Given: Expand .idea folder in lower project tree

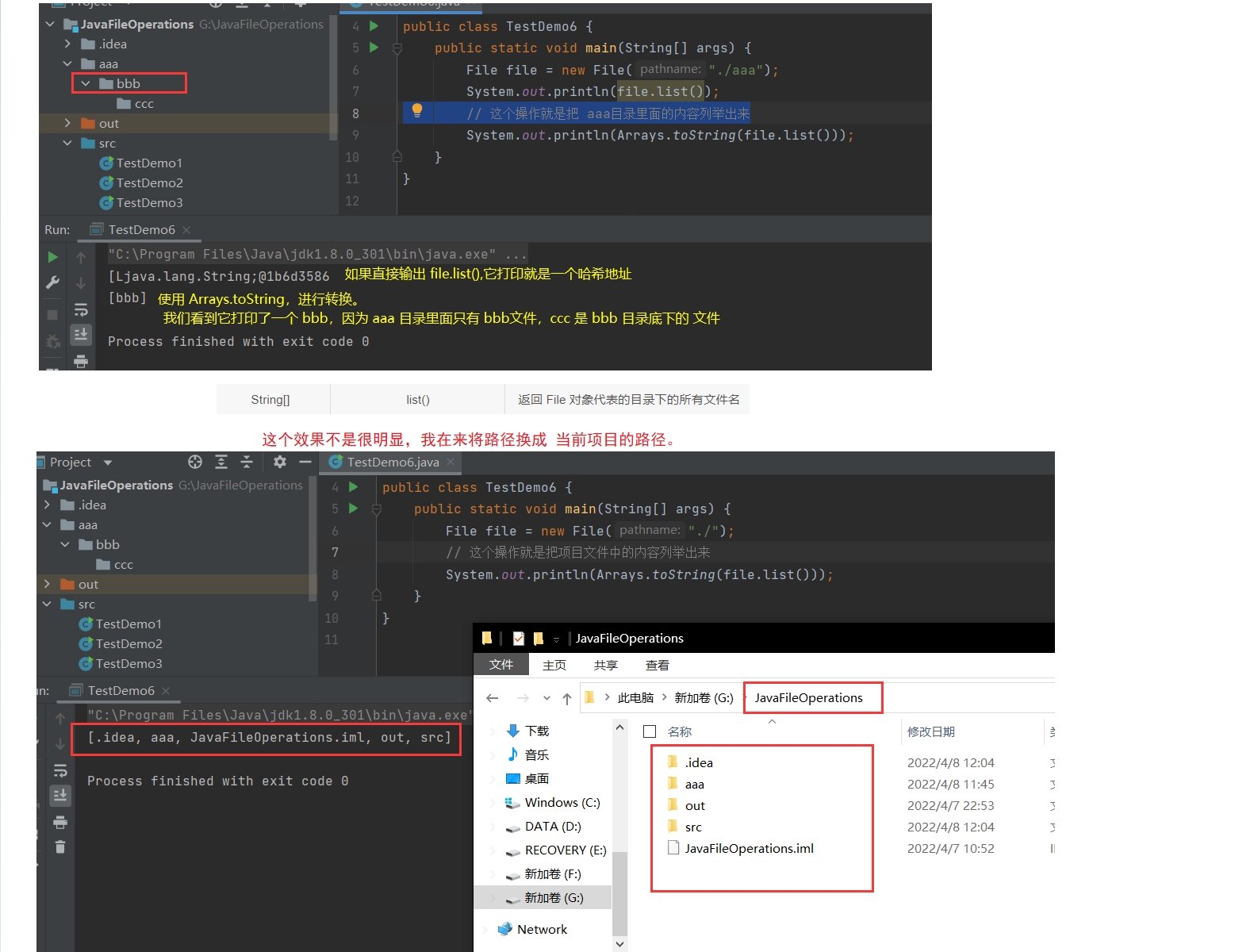Looking at the screenshot, I should click(x=47, y=505).
